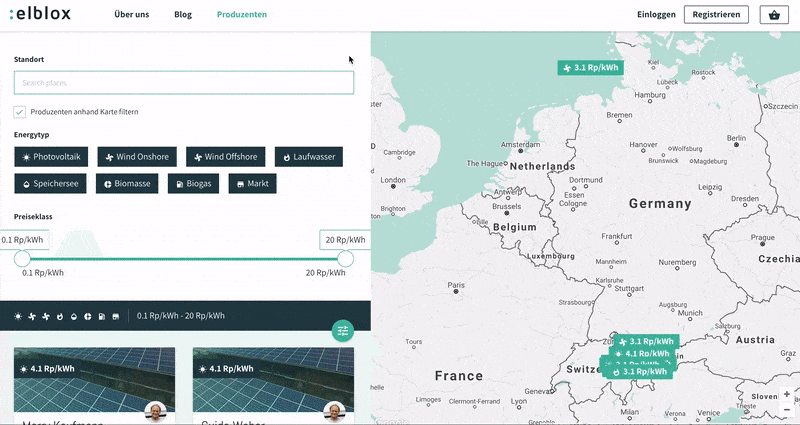Toggle the Wind Onshore filter

pyautogui.click(x=137, y=157)
